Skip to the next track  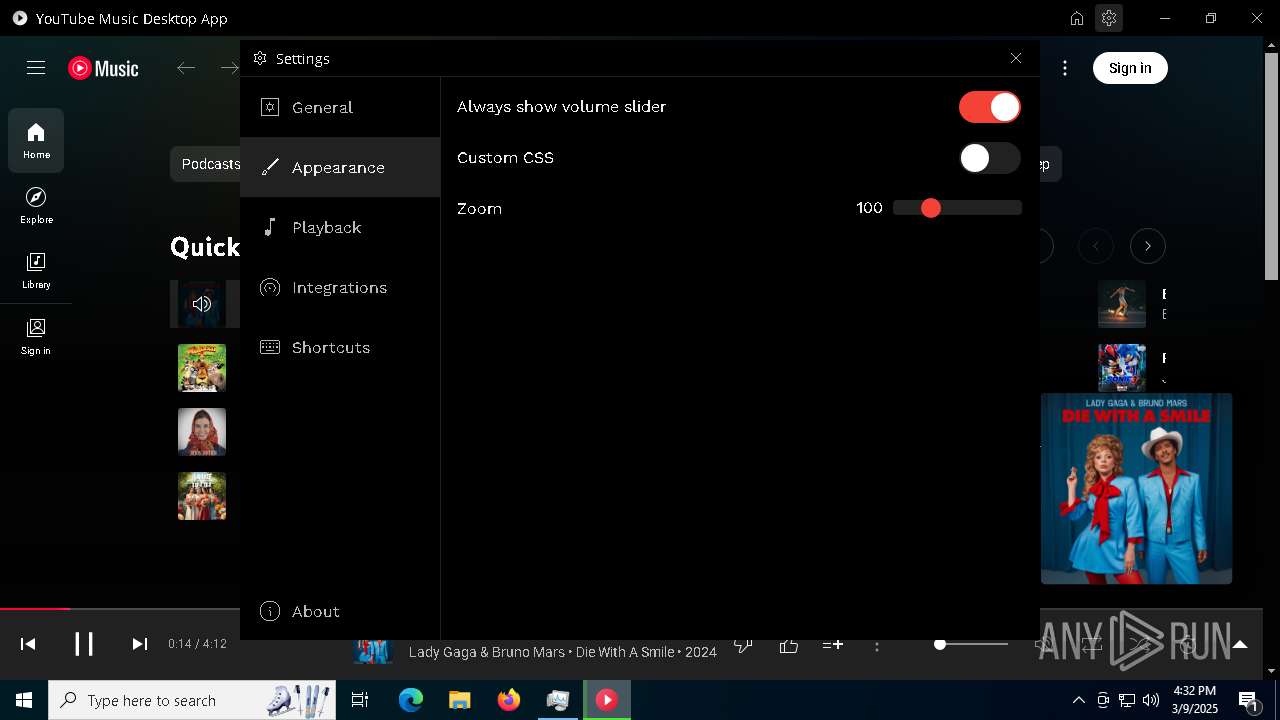pyautogui.click(x=140, y=644)
